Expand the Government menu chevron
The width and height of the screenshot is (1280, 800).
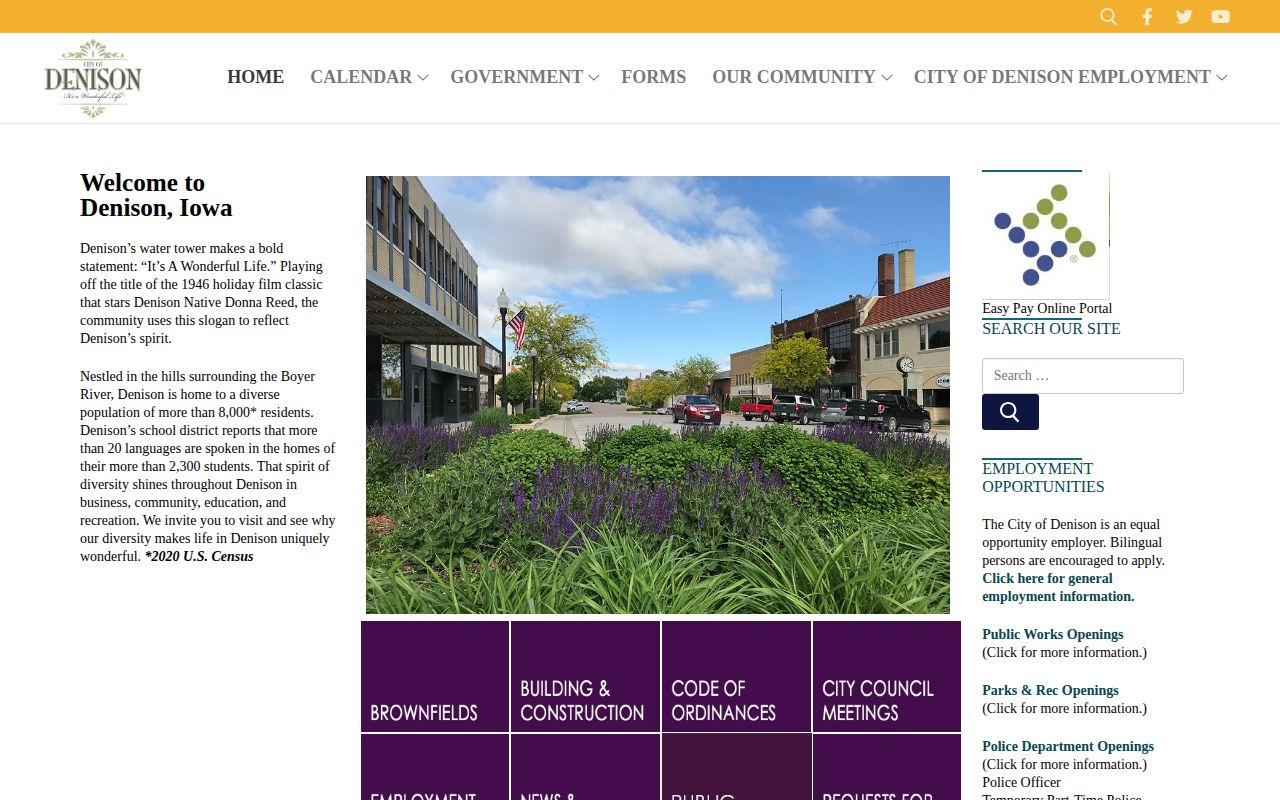coord(594,78)
